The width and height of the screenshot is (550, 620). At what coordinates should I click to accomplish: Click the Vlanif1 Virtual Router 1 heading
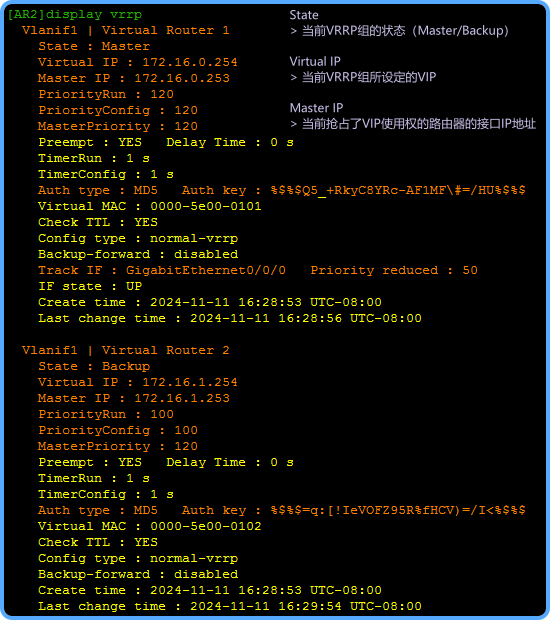point(126,30)
